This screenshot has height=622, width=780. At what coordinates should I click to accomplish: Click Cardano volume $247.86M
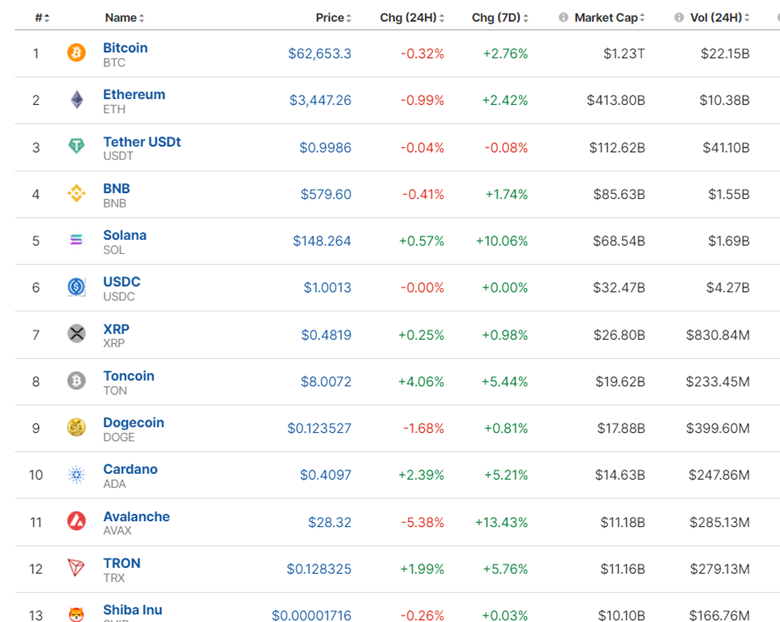point(719,475)
